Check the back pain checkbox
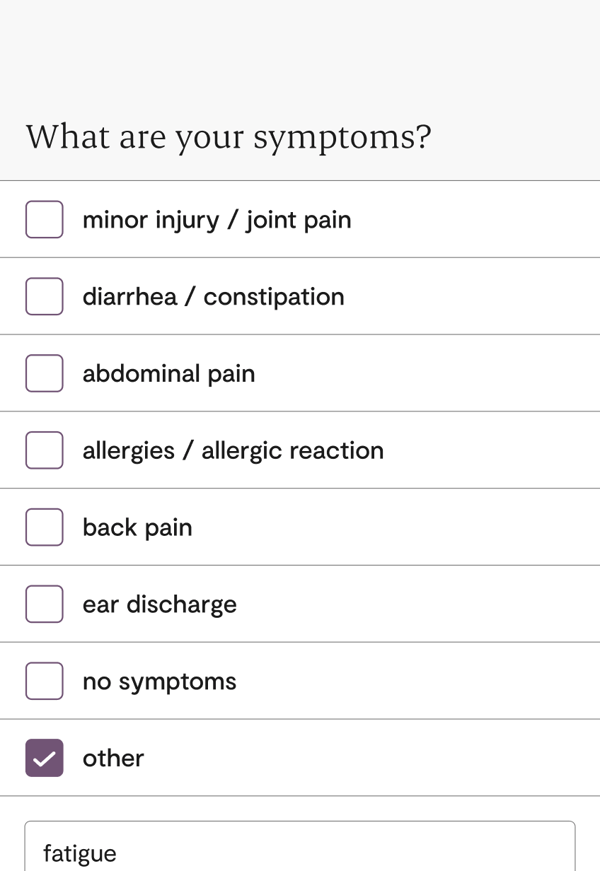600x871 pixels. (44, 527)
